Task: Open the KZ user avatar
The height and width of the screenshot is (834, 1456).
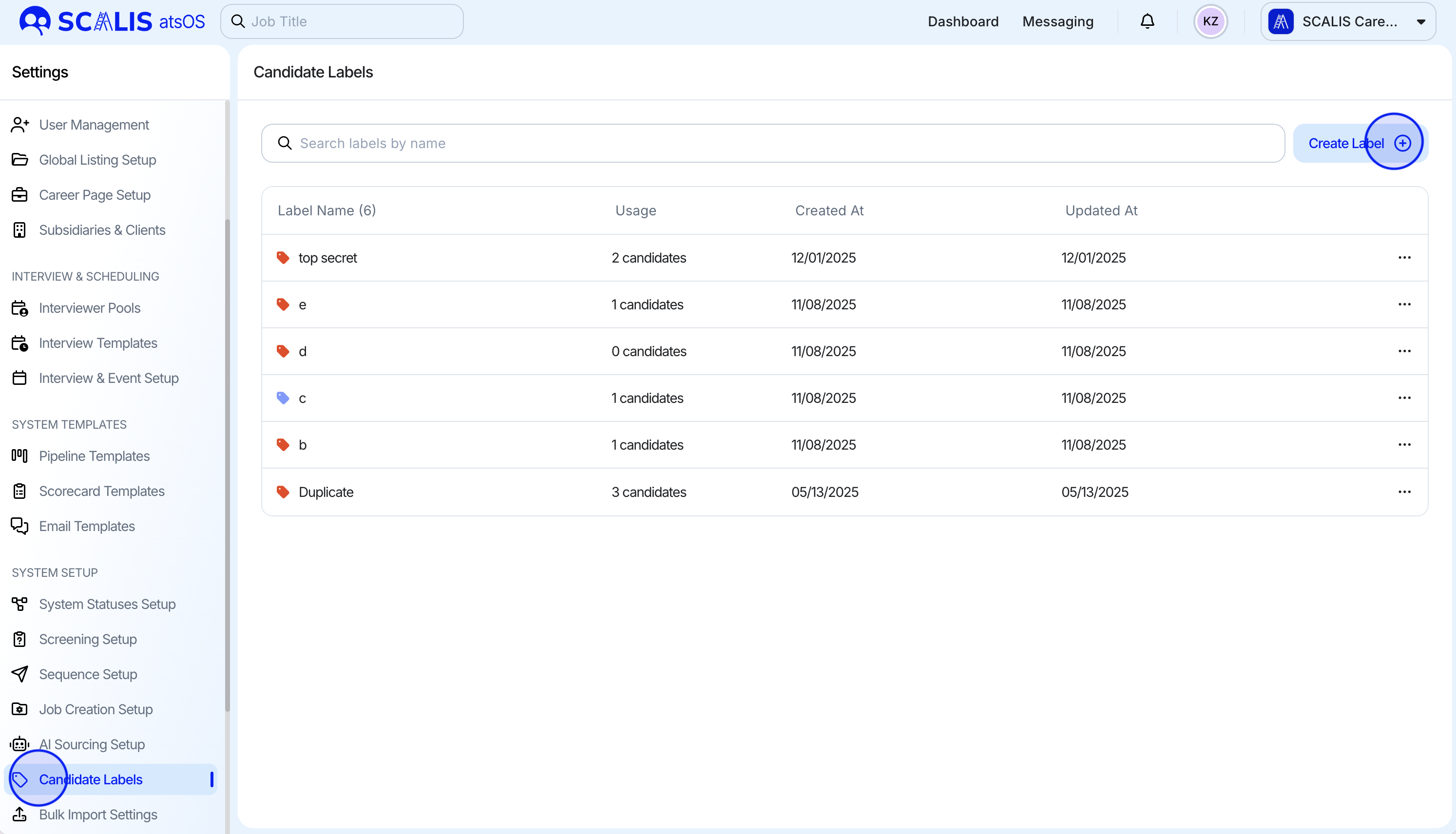Action: tap(1210, 22)
